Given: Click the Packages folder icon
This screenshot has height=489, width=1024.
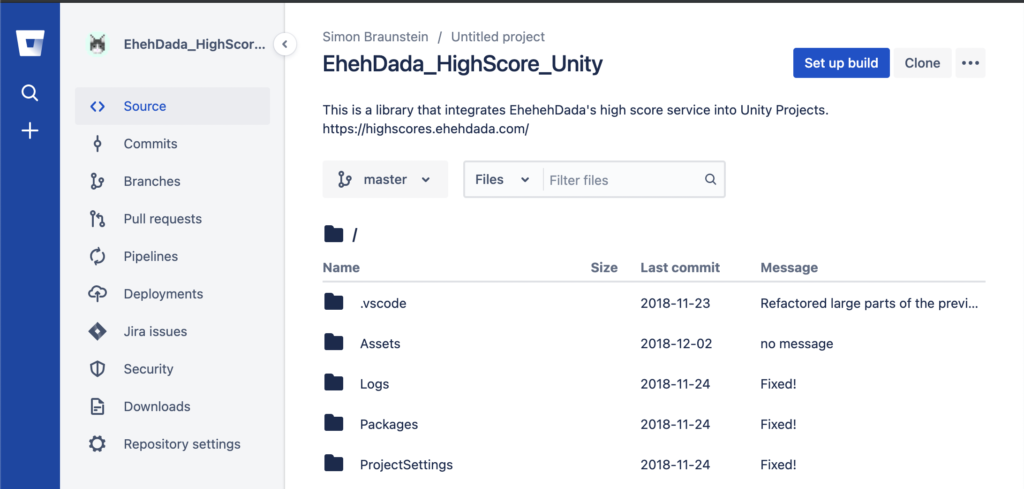Looking at the screenshot, I should point(334,424).
